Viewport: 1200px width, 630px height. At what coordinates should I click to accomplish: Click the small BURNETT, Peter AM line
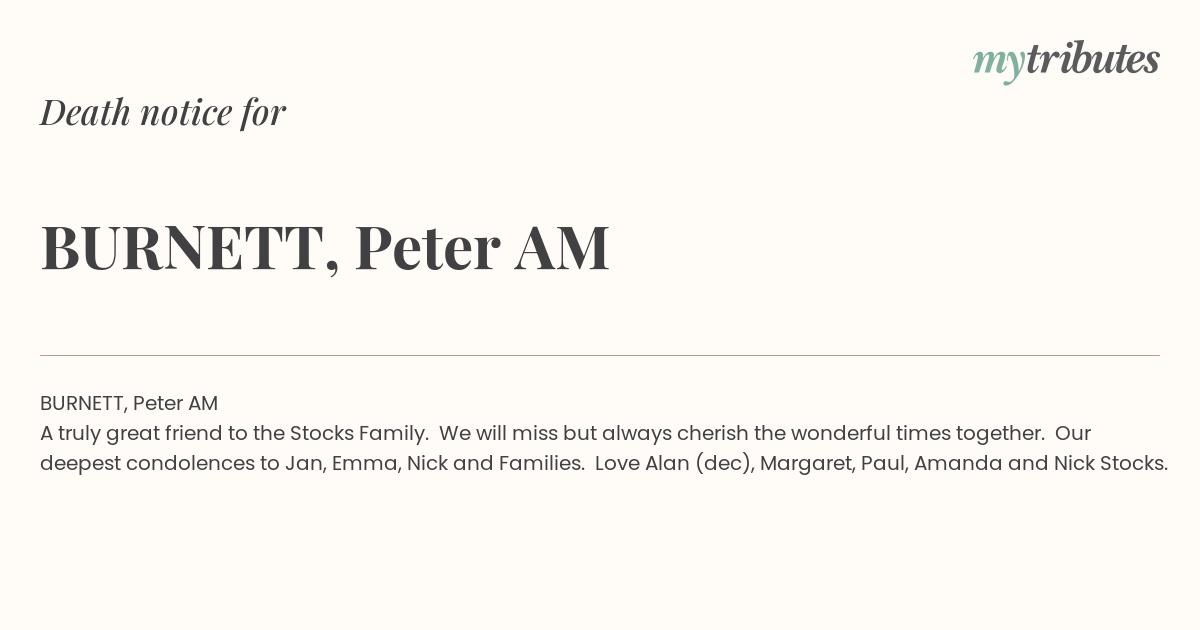129,403
